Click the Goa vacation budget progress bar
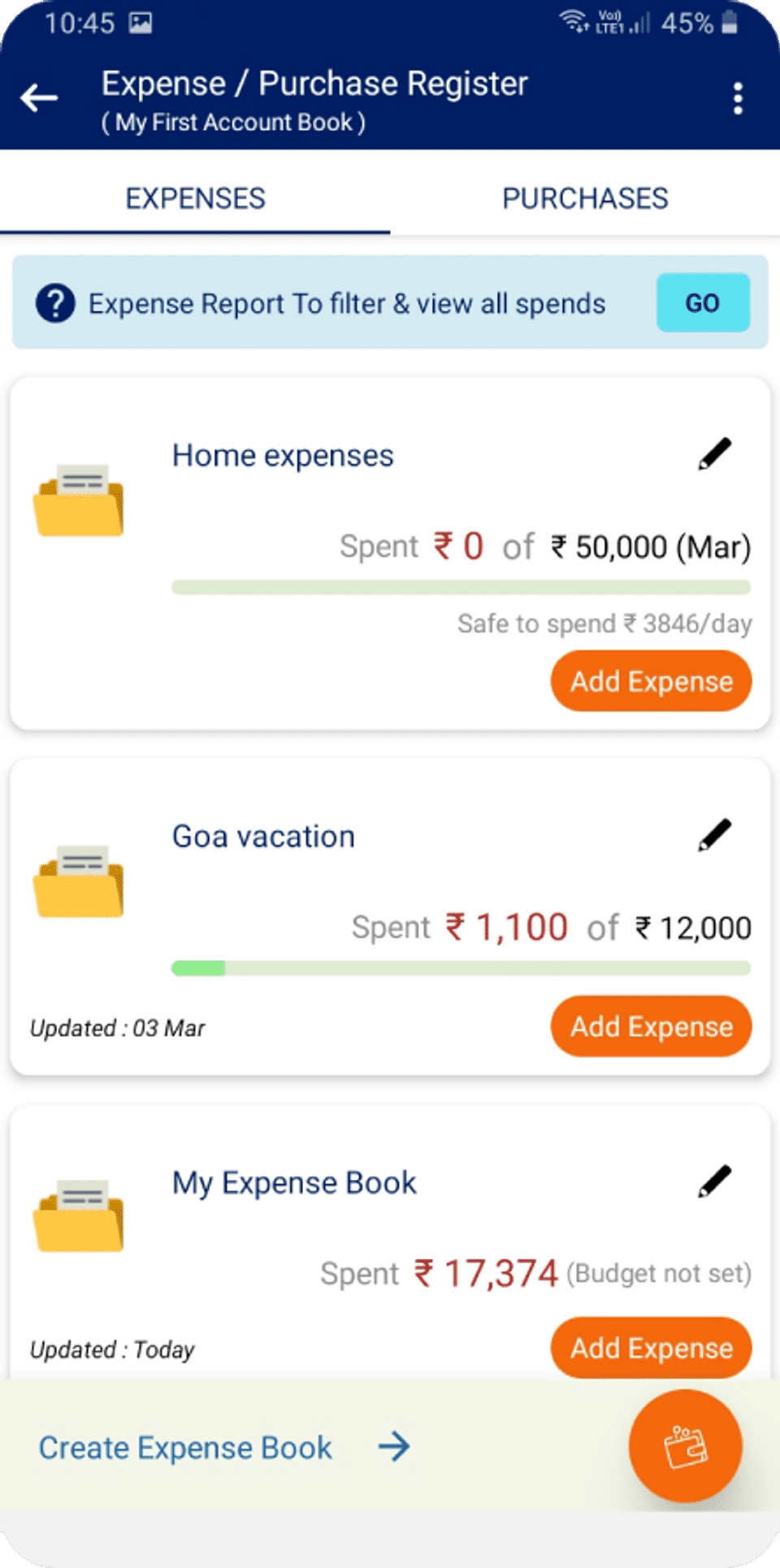The height and width of the screenshot is (1568, 780). 461,968
